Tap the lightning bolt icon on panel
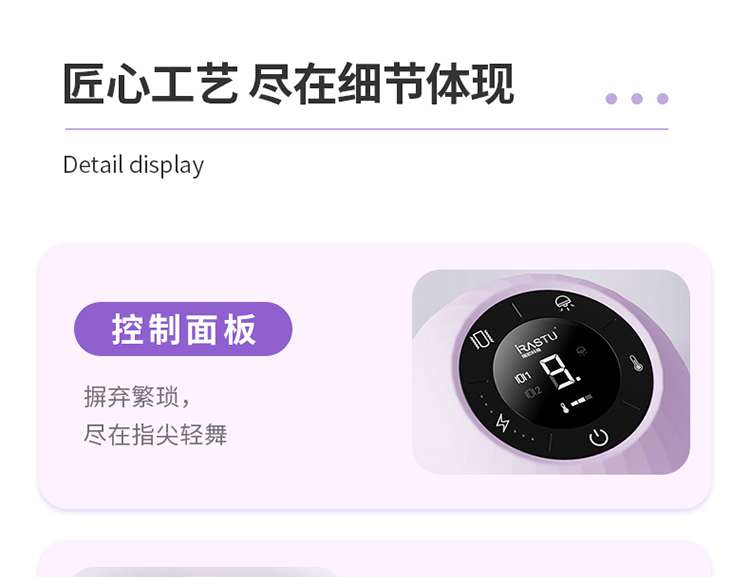750x577 pixels. 502,422
